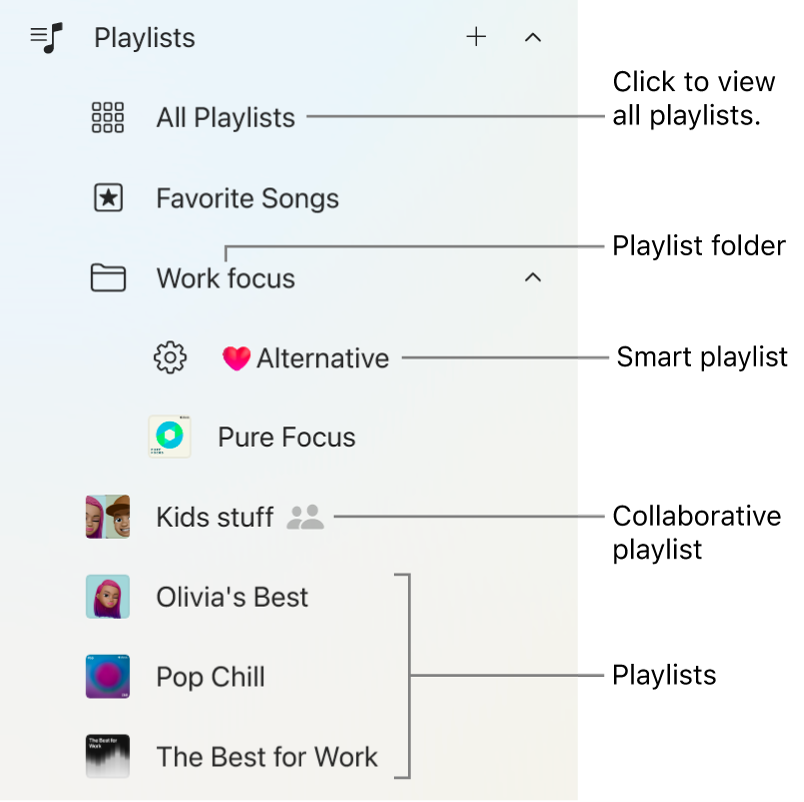The height and width of the screenshot is (802, 804).
Task: Select the Pop Chill playlist
Action: click(210, 676)
